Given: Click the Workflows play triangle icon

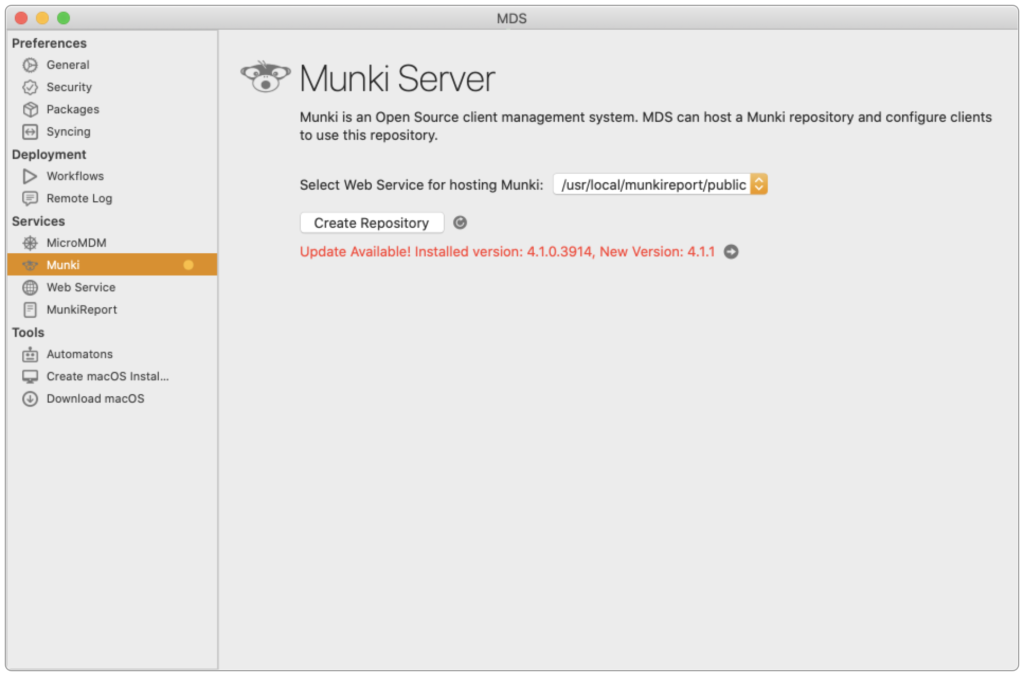Looking at the screenshot, I should 30,176.
